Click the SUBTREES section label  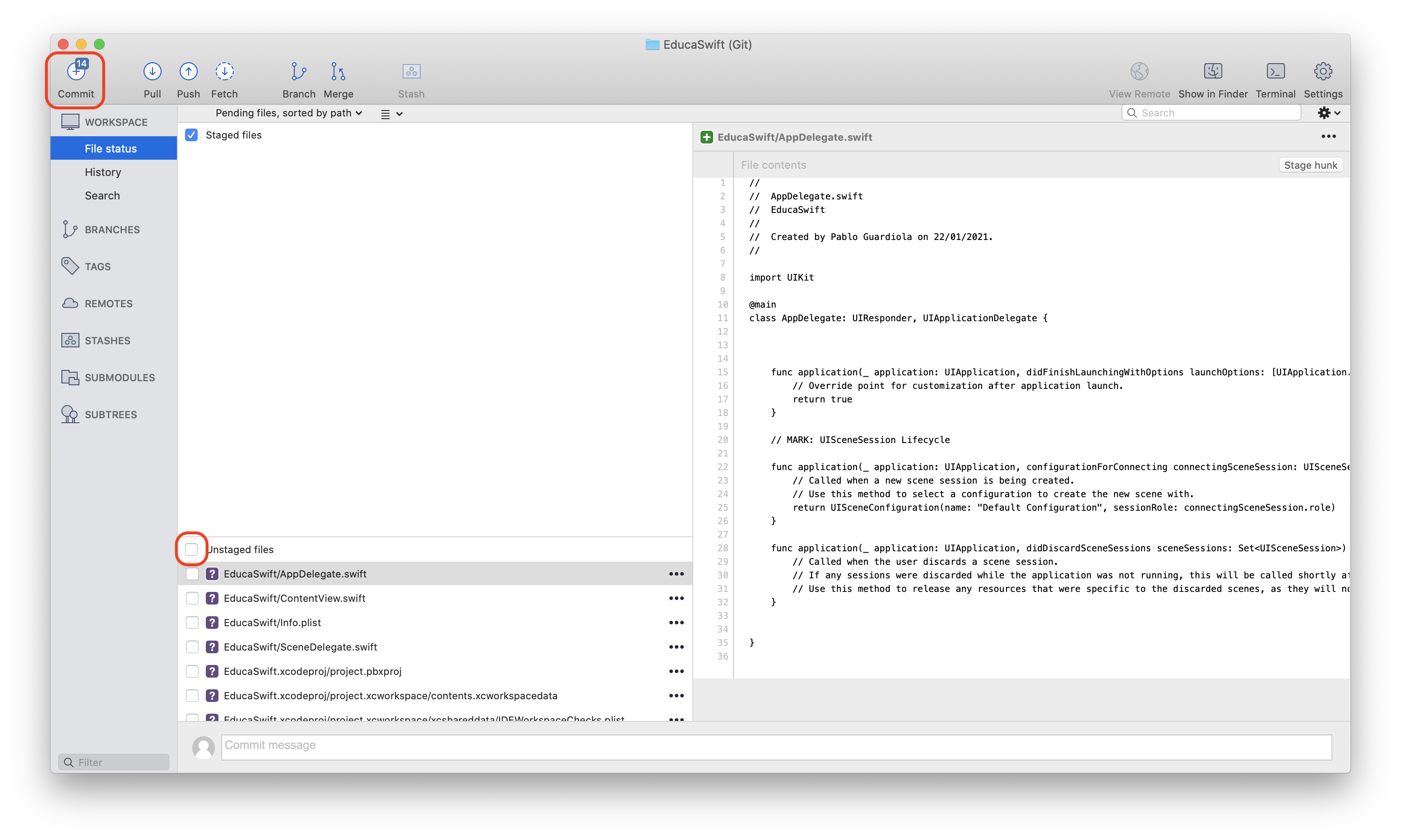(111, 414)
